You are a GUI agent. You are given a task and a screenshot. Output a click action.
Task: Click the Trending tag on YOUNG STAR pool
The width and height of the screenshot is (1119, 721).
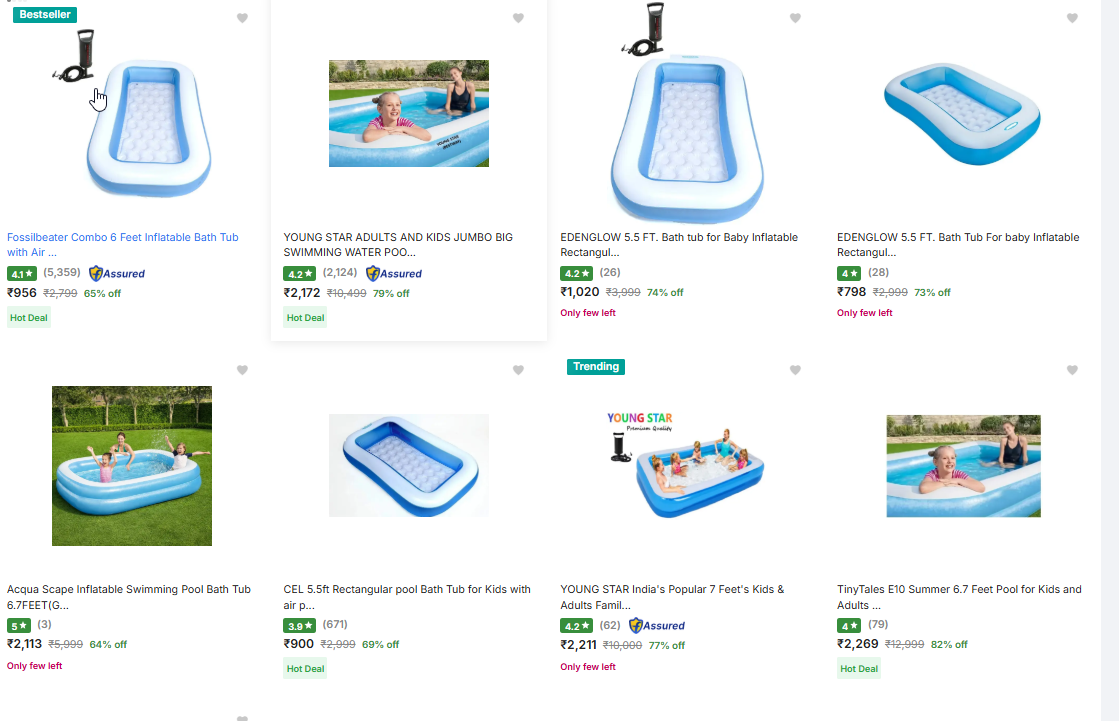click(x=596, y=366)
